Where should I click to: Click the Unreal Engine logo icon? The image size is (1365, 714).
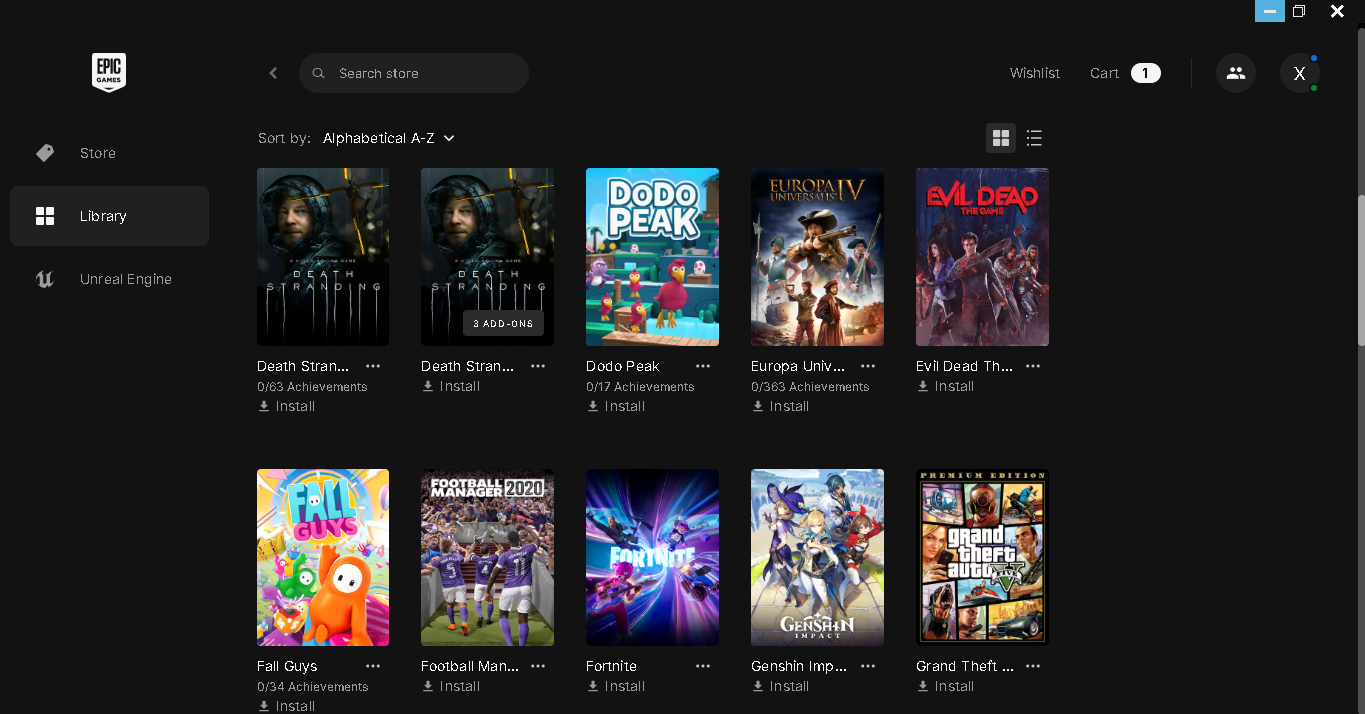tap(45, 279)
